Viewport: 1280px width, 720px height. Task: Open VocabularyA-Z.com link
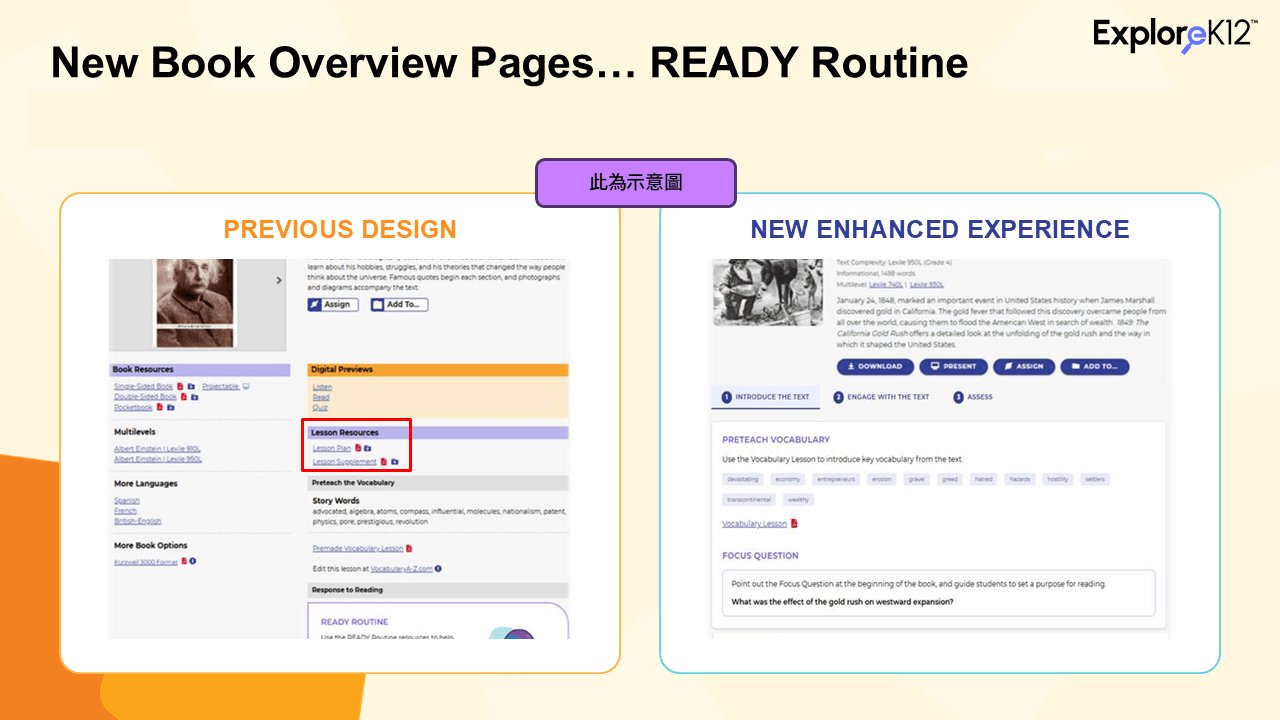click(402, 569)
